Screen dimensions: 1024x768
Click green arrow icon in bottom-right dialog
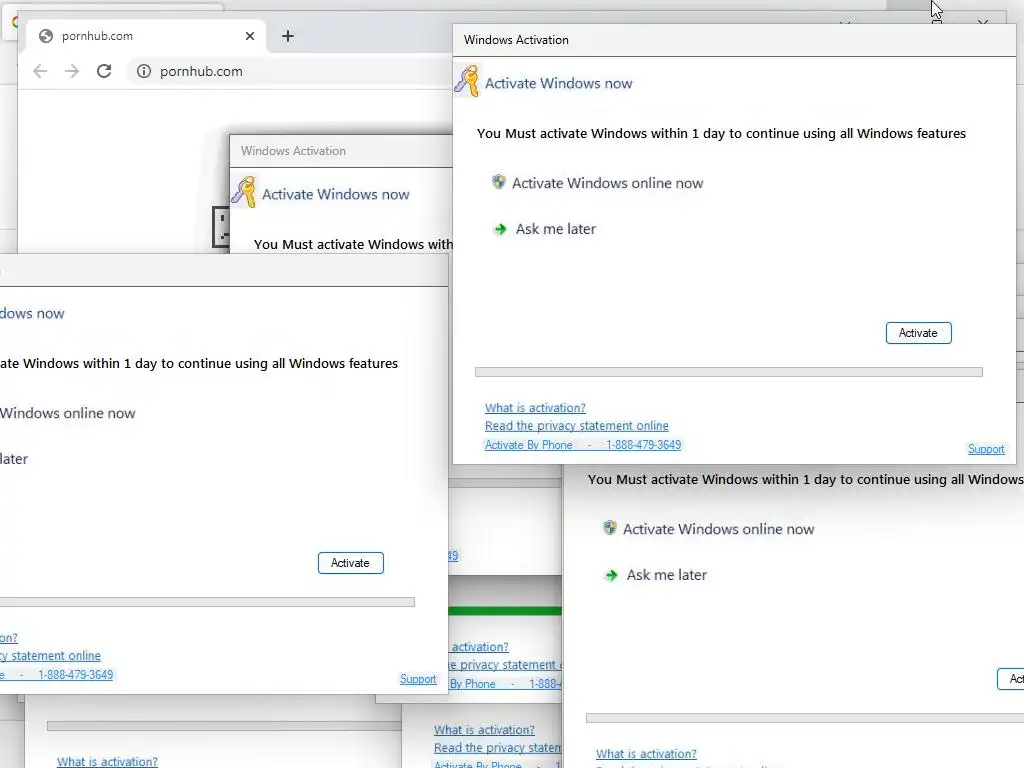tap(611, 575)
